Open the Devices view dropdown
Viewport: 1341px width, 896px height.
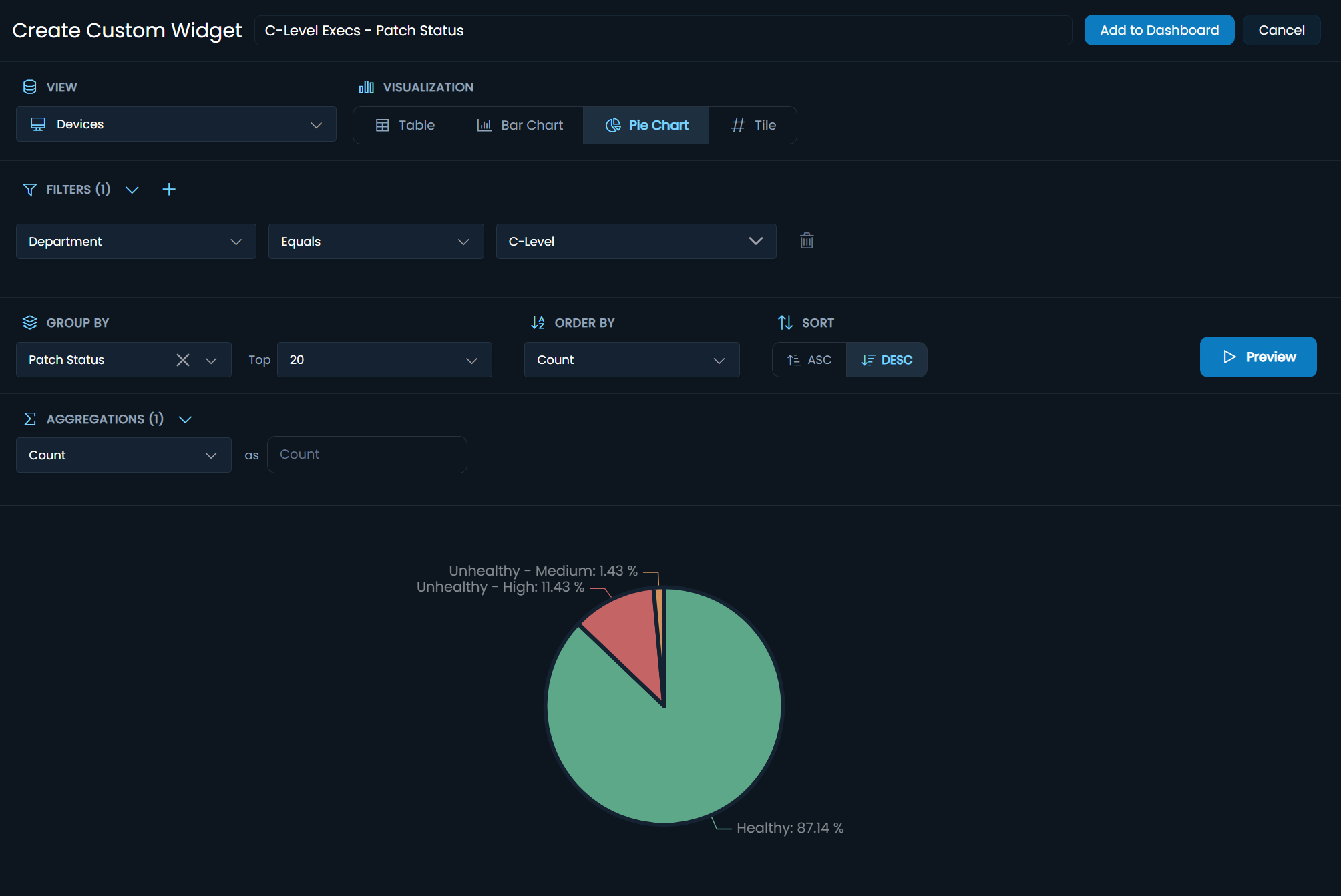(x=176, y=124)
